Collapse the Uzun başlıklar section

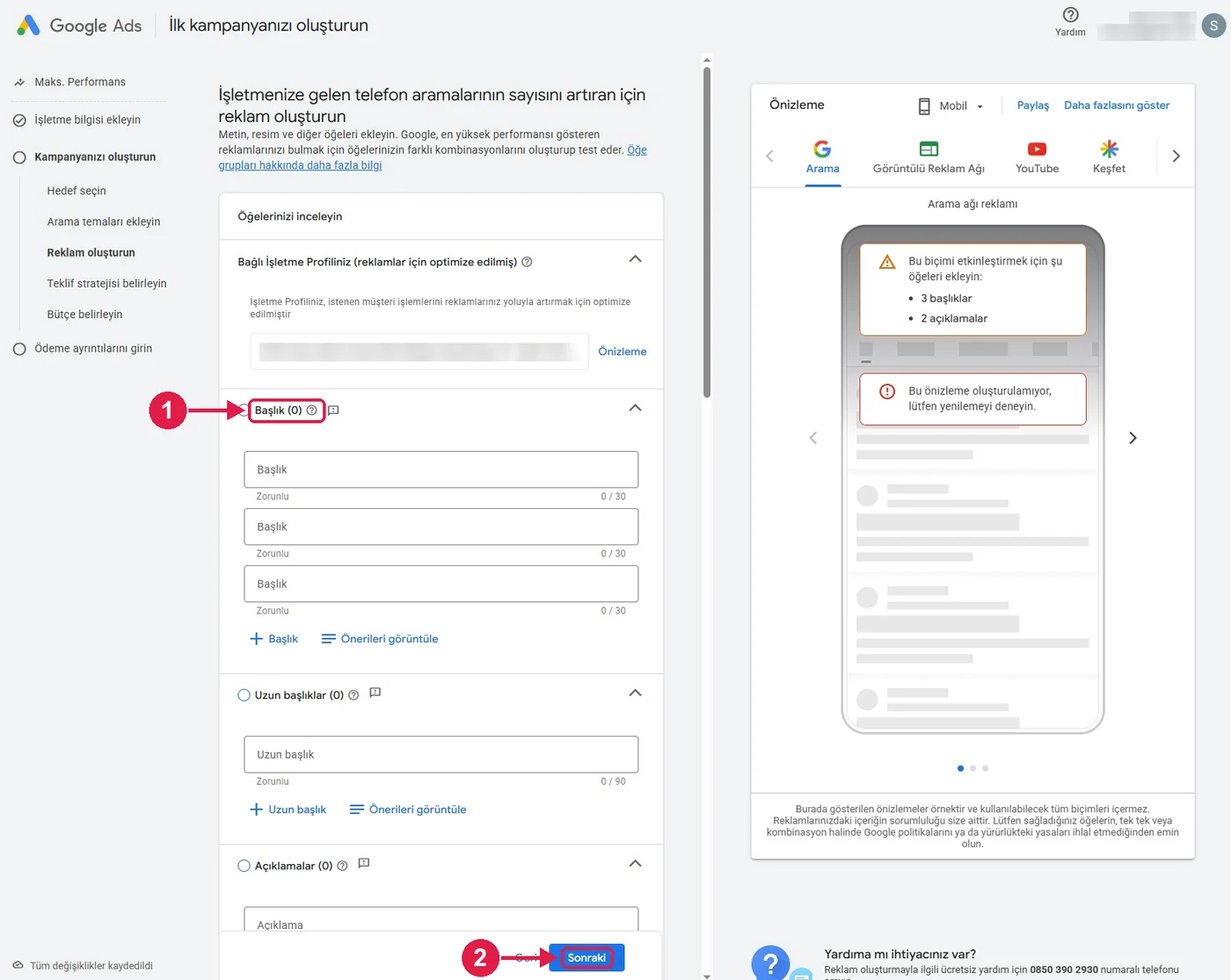[636, 693]
